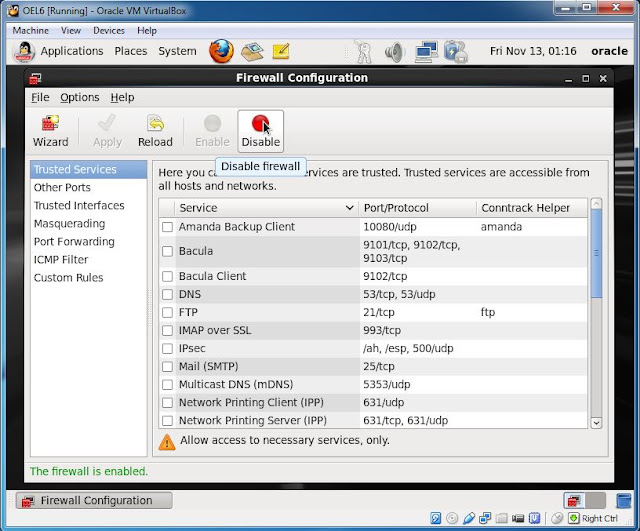Check Multicast DNS (mDNS) checkbox
The width and height of the screenshot is (640, 531).
pos(167,384)
